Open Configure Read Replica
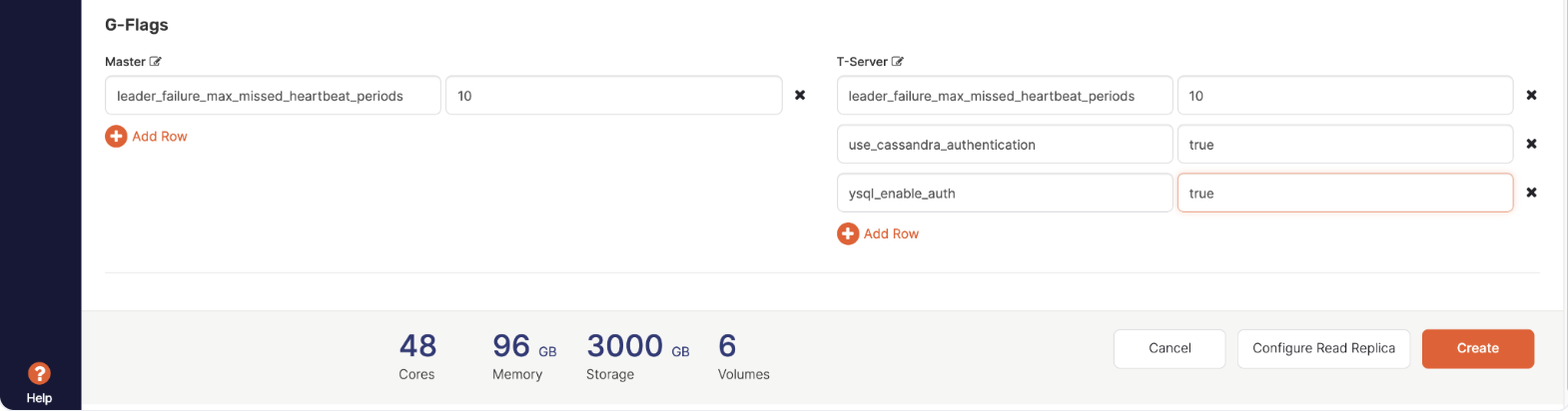Image resolution: width=1568 pixels, height=411 pixels. point(1323,348)
